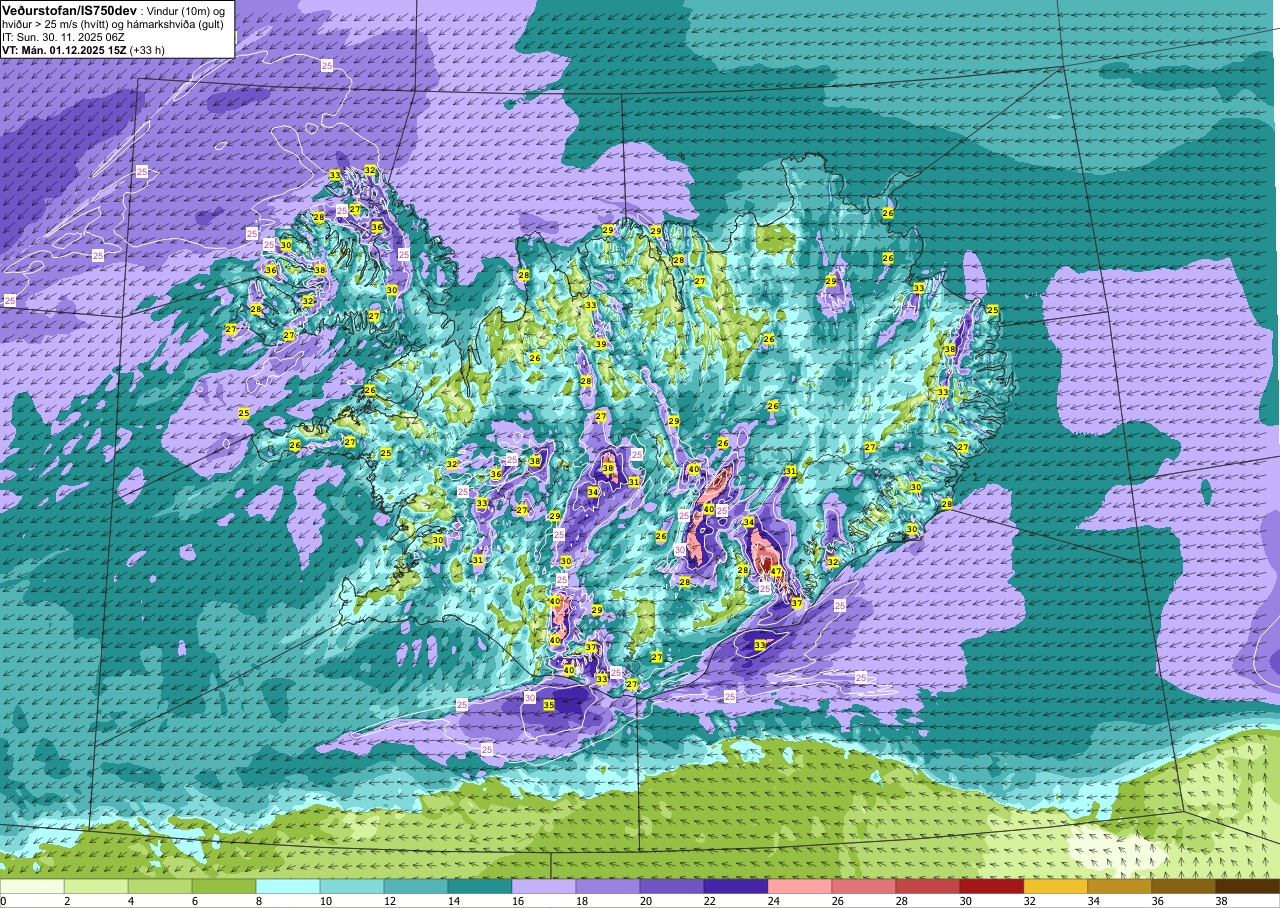Click the "VT: Mán. 01.12.2025 15Z" valid time
Image resolution: width=1280 pixels, height=908 pixels.
pyautogui.click(x=64, y=49)
